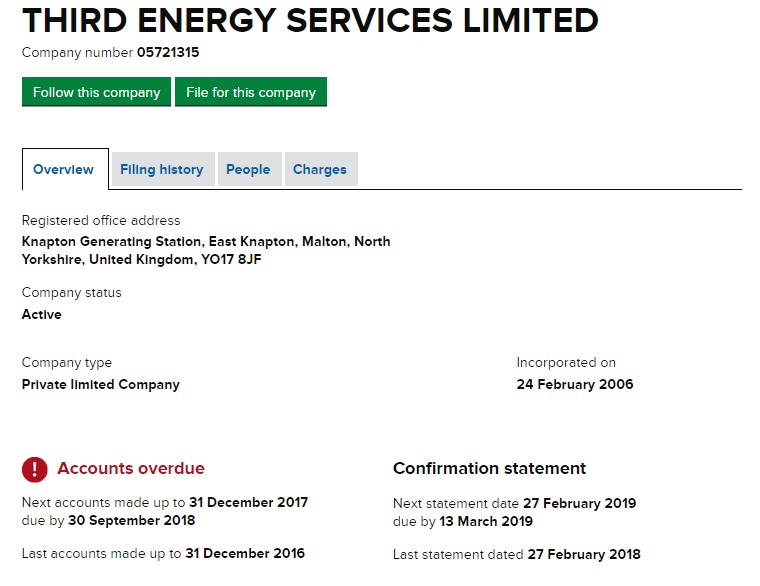Click company number 05721315

[x=174, y=52]
